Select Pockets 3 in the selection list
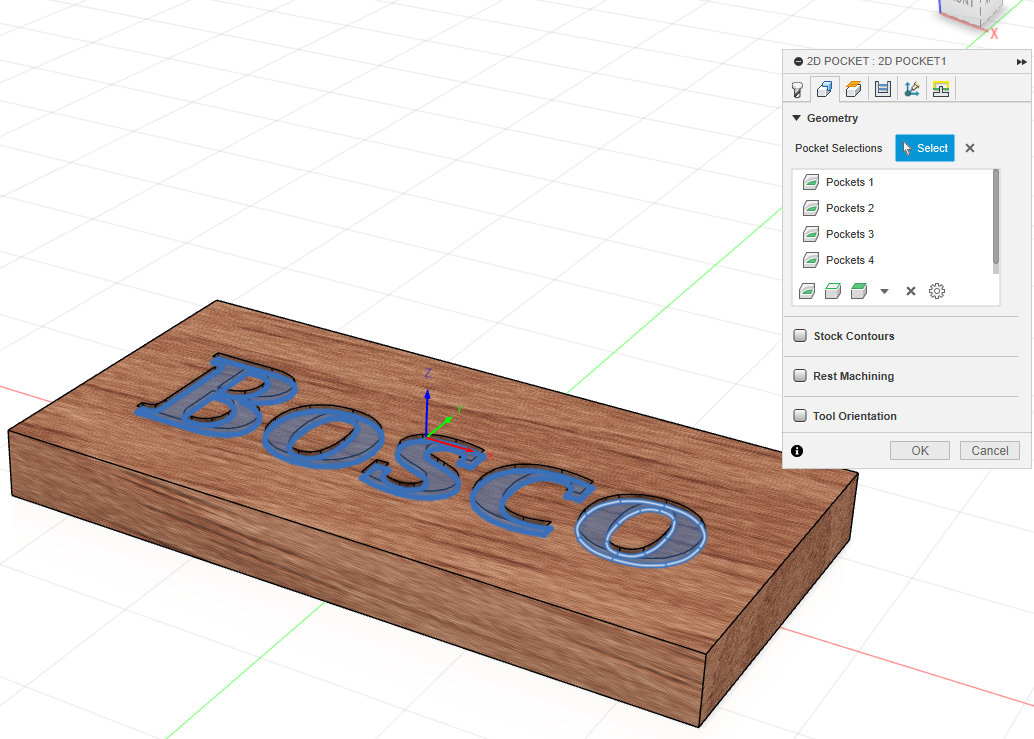This screenshot has height=739, width=1034. coord(849,234)
